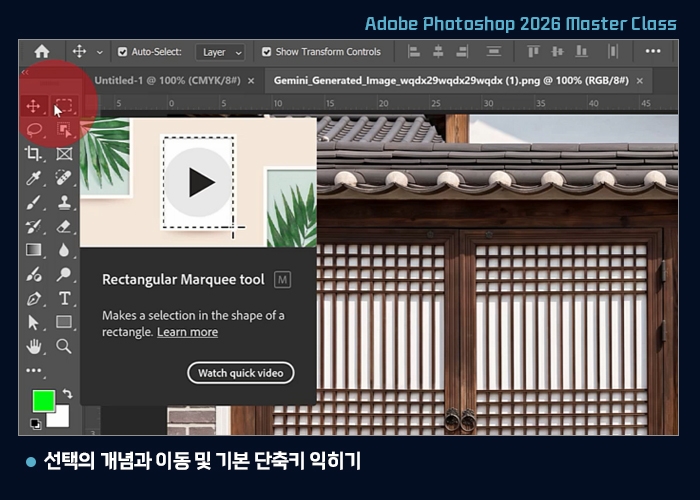Select the Gradient tool
This screenshot has height=500, width=700.
point(33,250)
